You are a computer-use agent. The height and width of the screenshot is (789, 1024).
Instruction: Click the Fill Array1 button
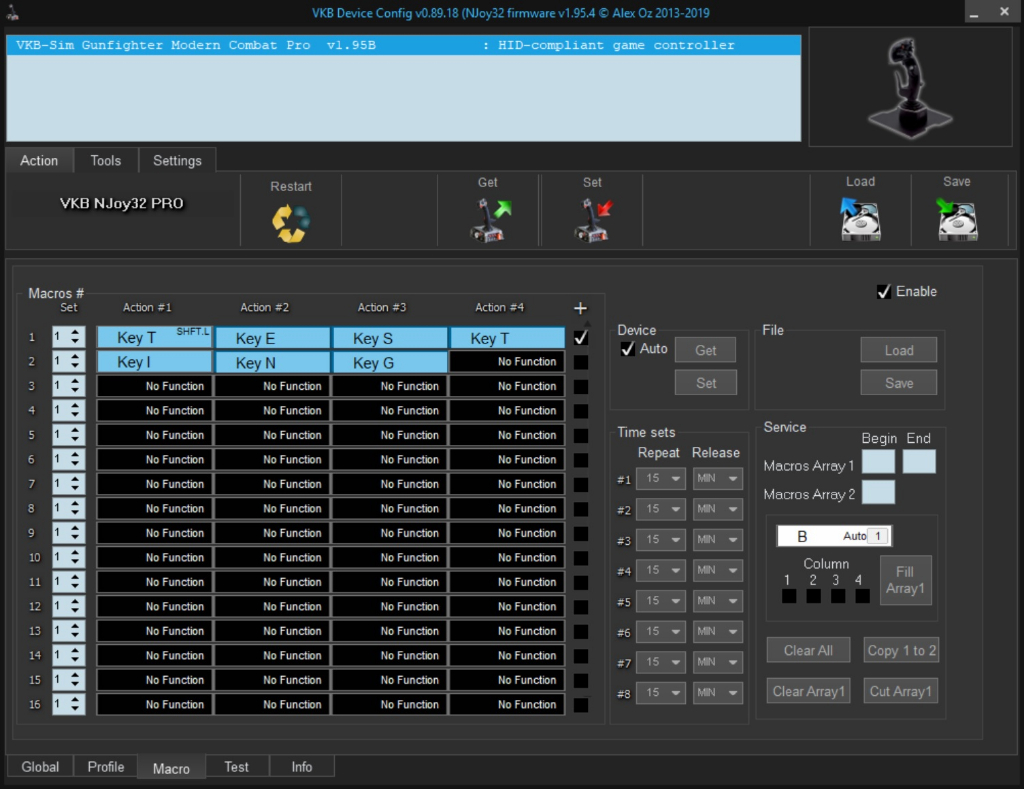pos(905,580)
